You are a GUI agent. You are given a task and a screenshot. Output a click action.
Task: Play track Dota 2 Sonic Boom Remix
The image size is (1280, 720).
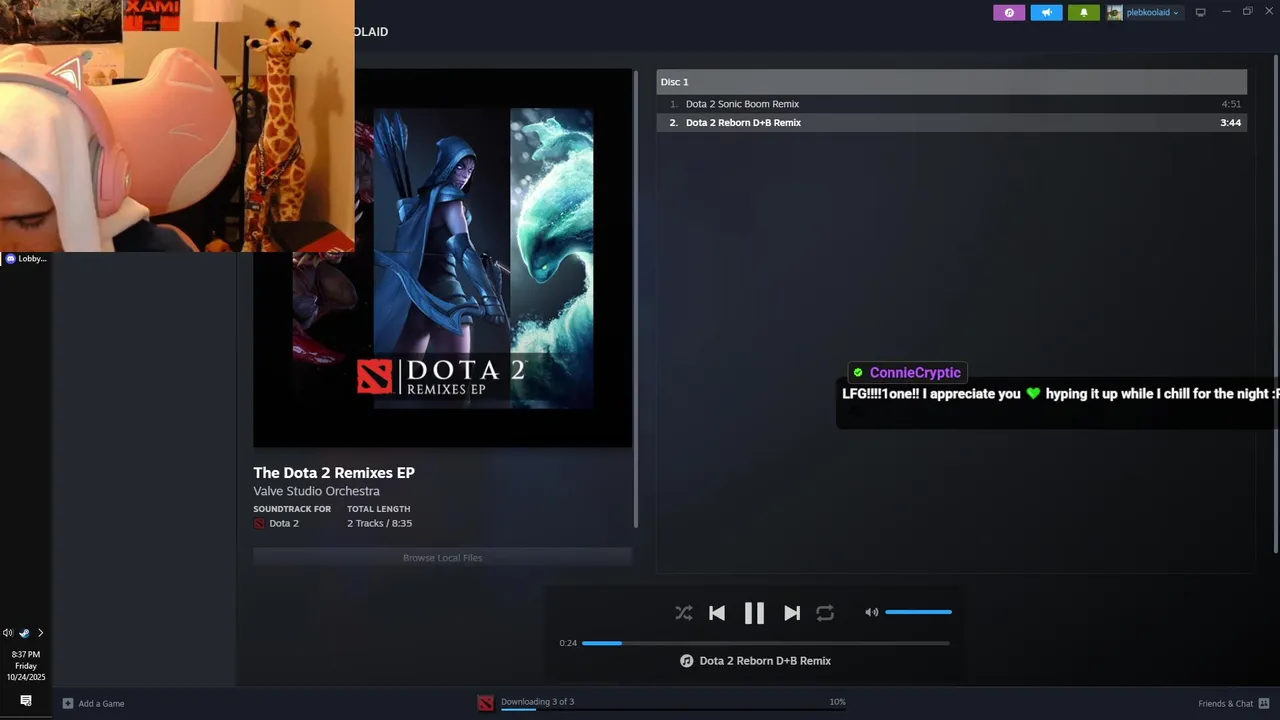tap(951, 104)
